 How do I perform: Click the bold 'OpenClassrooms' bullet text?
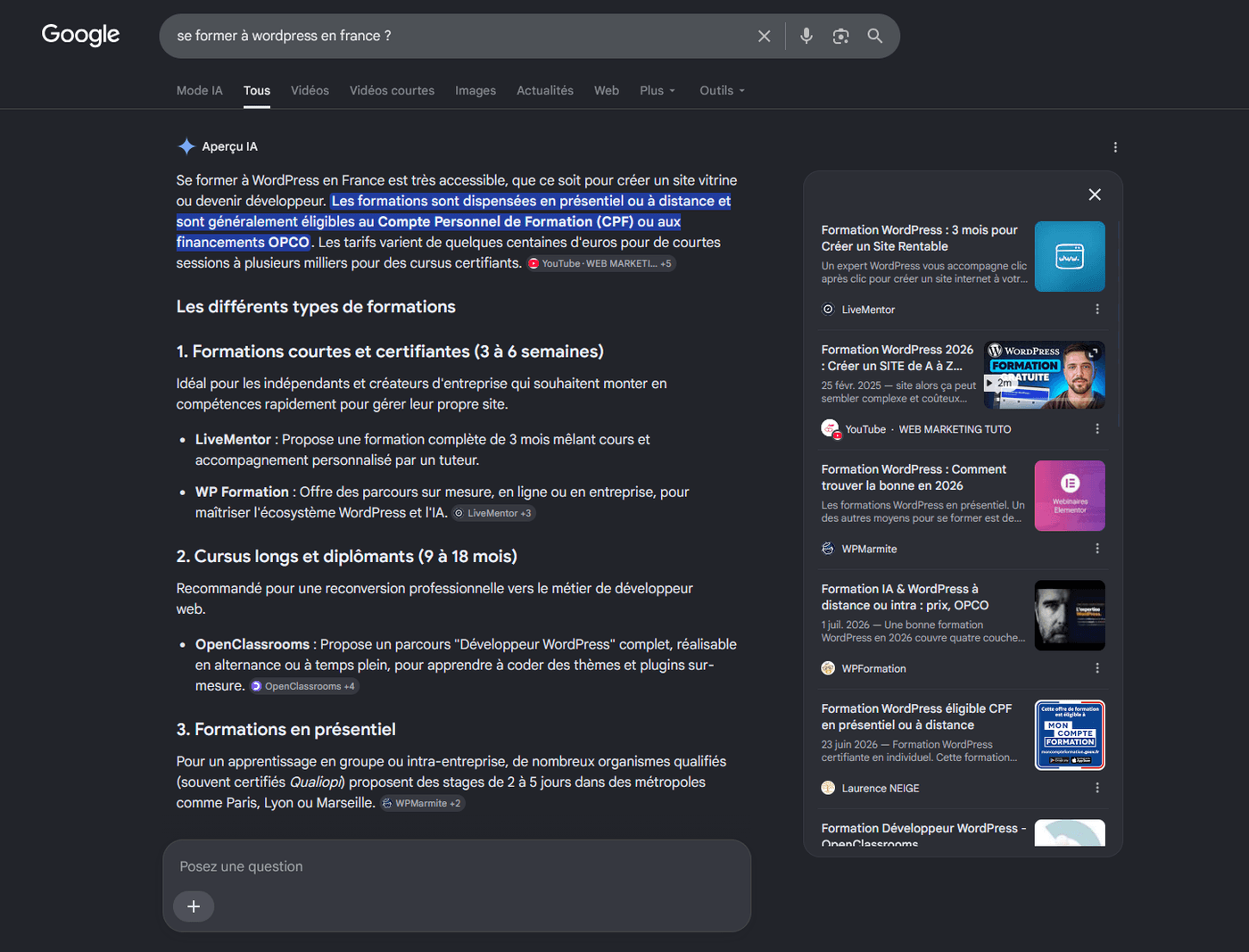pos(252,644)
